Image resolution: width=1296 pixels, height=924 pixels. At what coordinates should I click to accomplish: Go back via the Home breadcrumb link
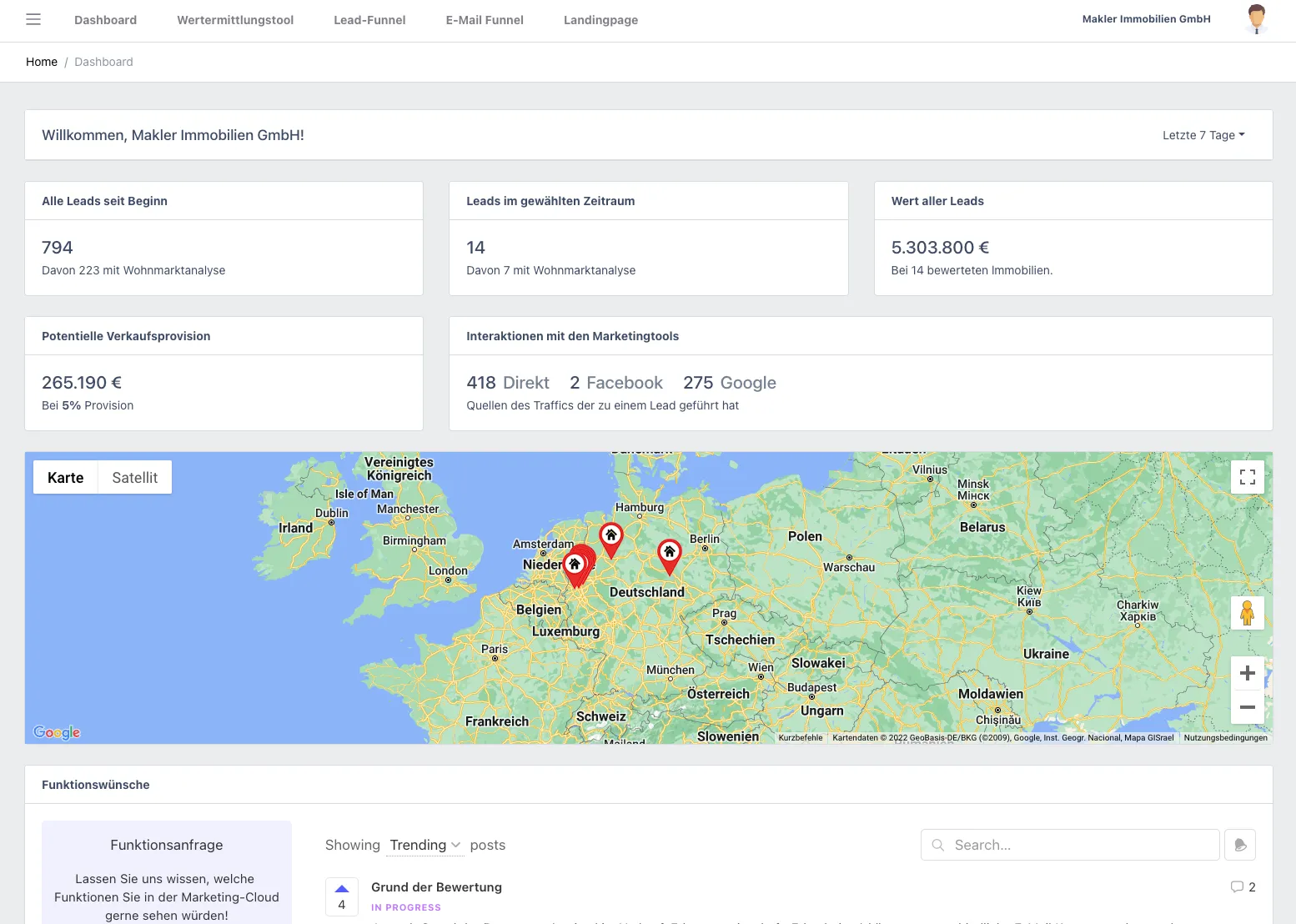click(41, 62)
